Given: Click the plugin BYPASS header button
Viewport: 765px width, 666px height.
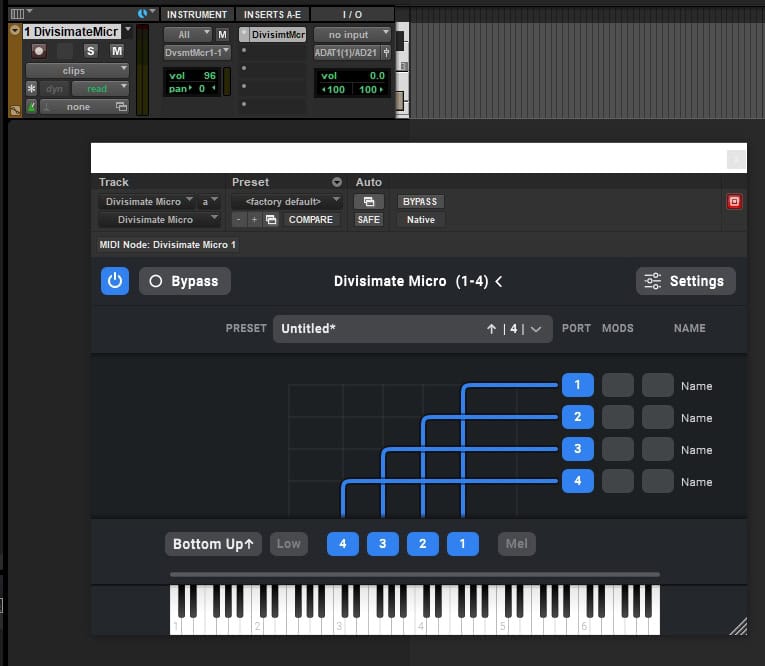Looking at the screenshot, I should click(x=420, y=202).
